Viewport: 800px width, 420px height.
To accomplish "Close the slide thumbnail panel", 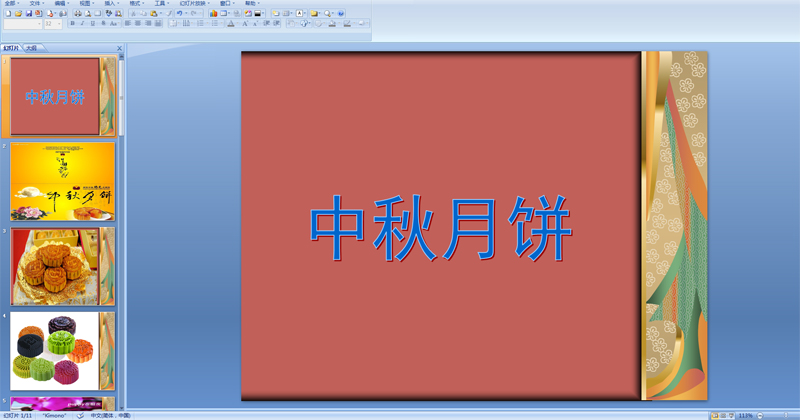I will pyautogui.click(x=120, y=48).
